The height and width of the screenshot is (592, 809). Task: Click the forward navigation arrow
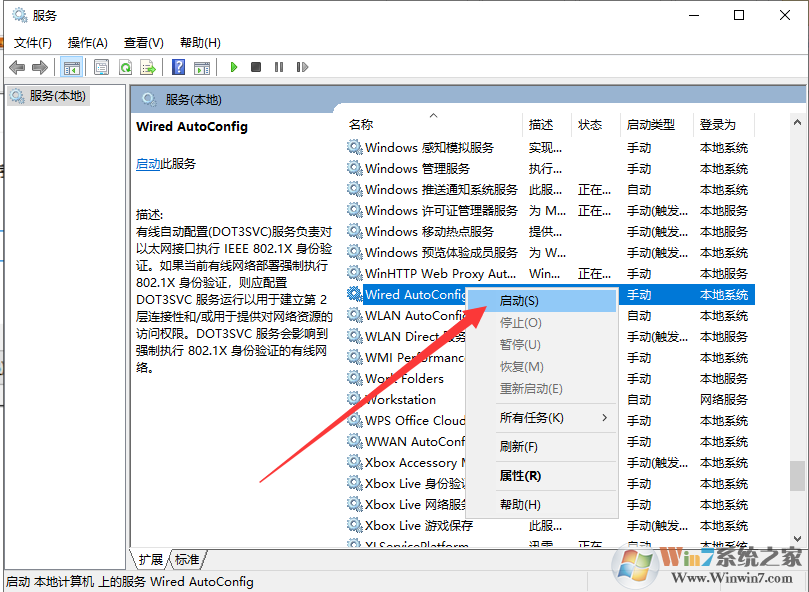coord(40,66)
